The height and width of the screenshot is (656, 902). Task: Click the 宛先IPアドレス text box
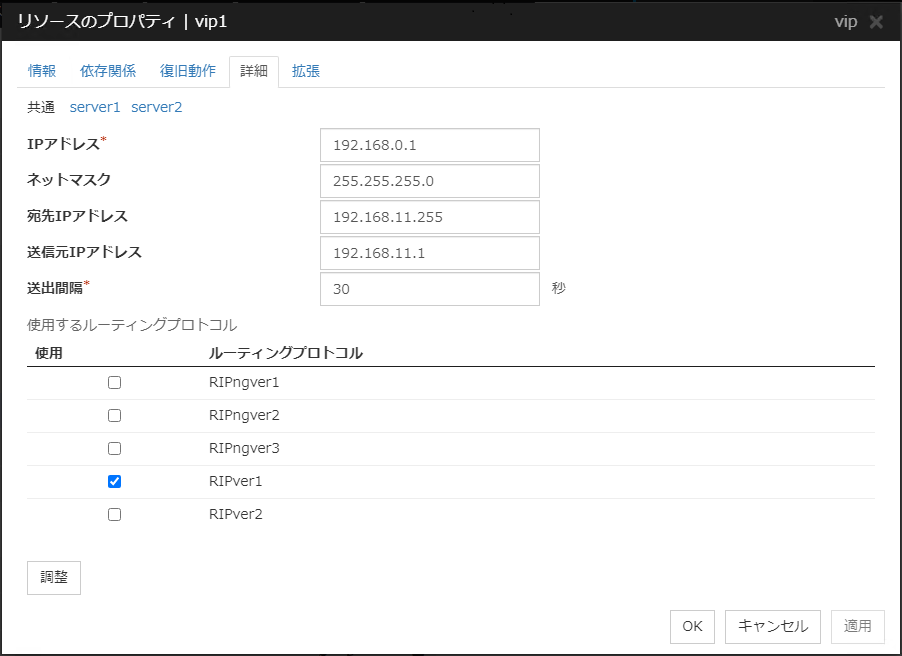[429, 217]
